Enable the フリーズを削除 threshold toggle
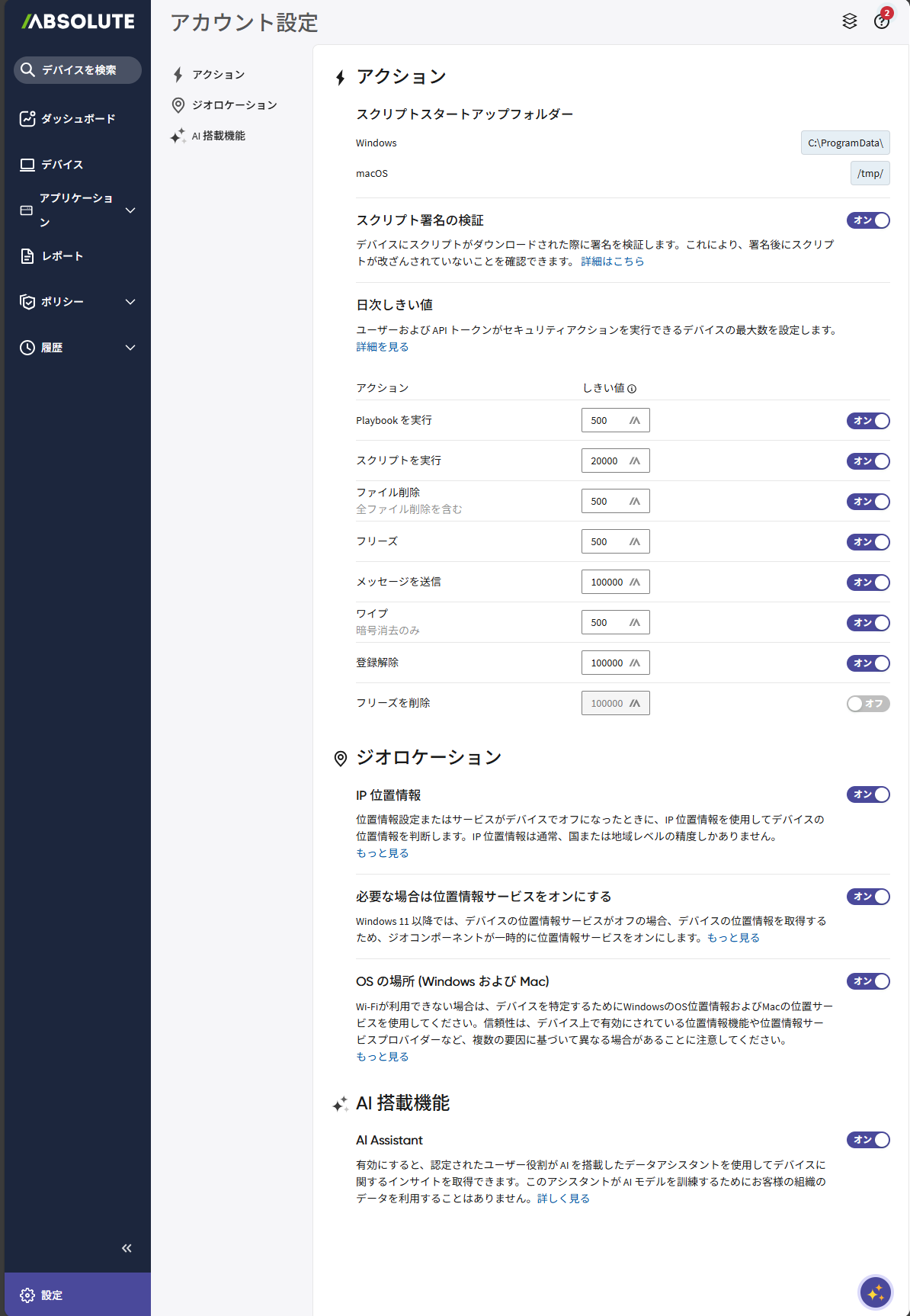This screenshot has width=910, height=1316. coord(867,704)
